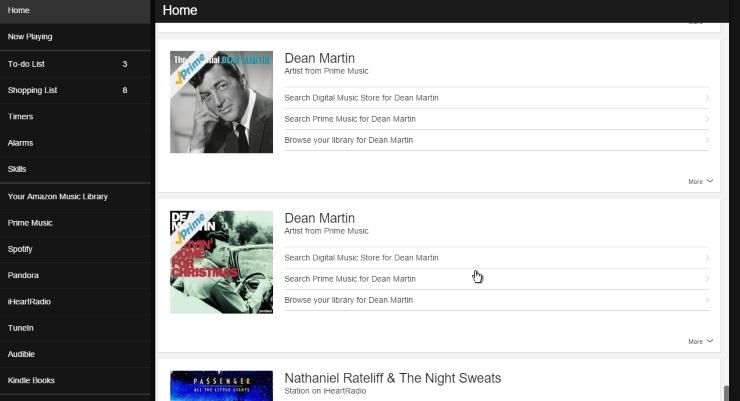The image size is (740, 401).
Task: Search Digital Music Store in first Dean Martin card
Action: pyautogui.click(x=496, y=98)
